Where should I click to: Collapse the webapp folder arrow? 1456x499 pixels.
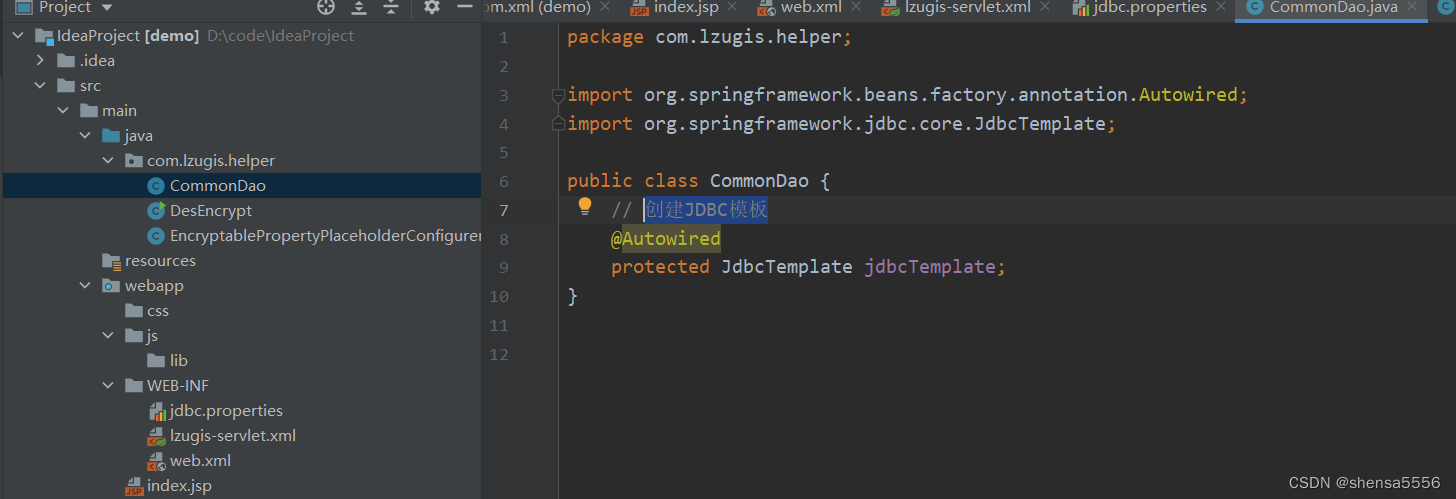point(86,286)
